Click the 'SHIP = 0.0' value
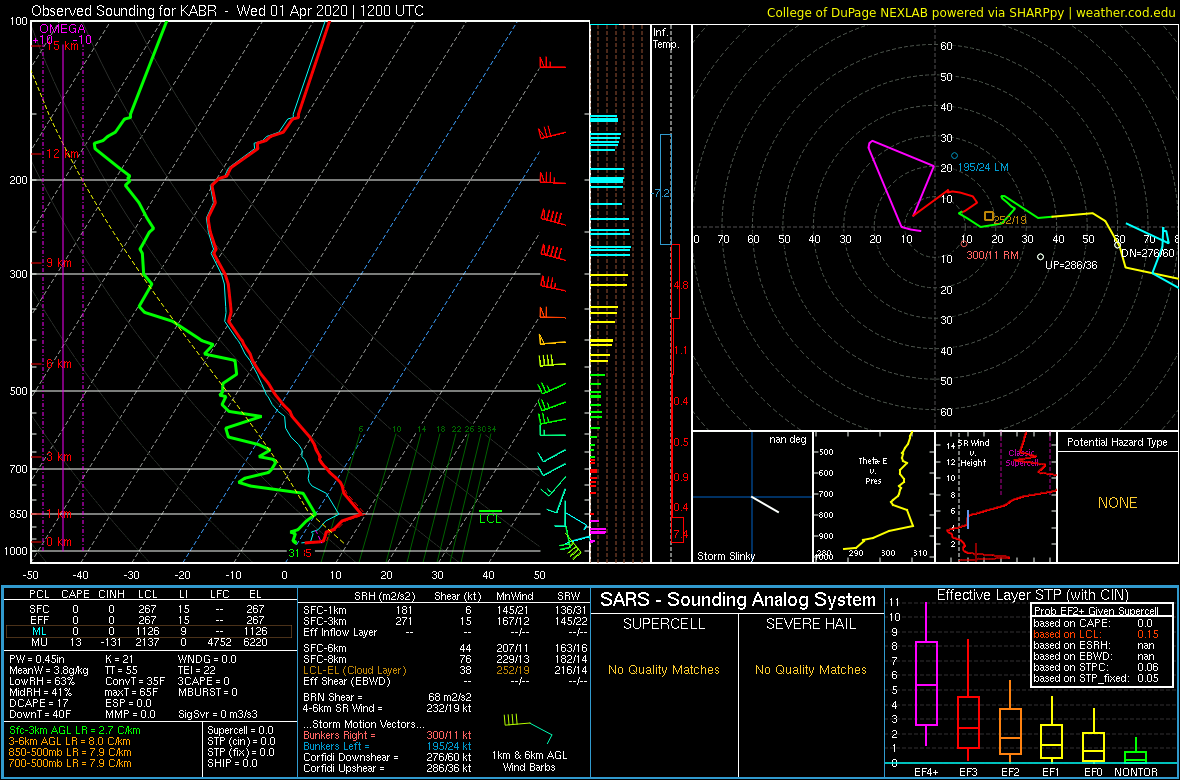Viewport: 1180px width, 780px height. pos(234,763)
